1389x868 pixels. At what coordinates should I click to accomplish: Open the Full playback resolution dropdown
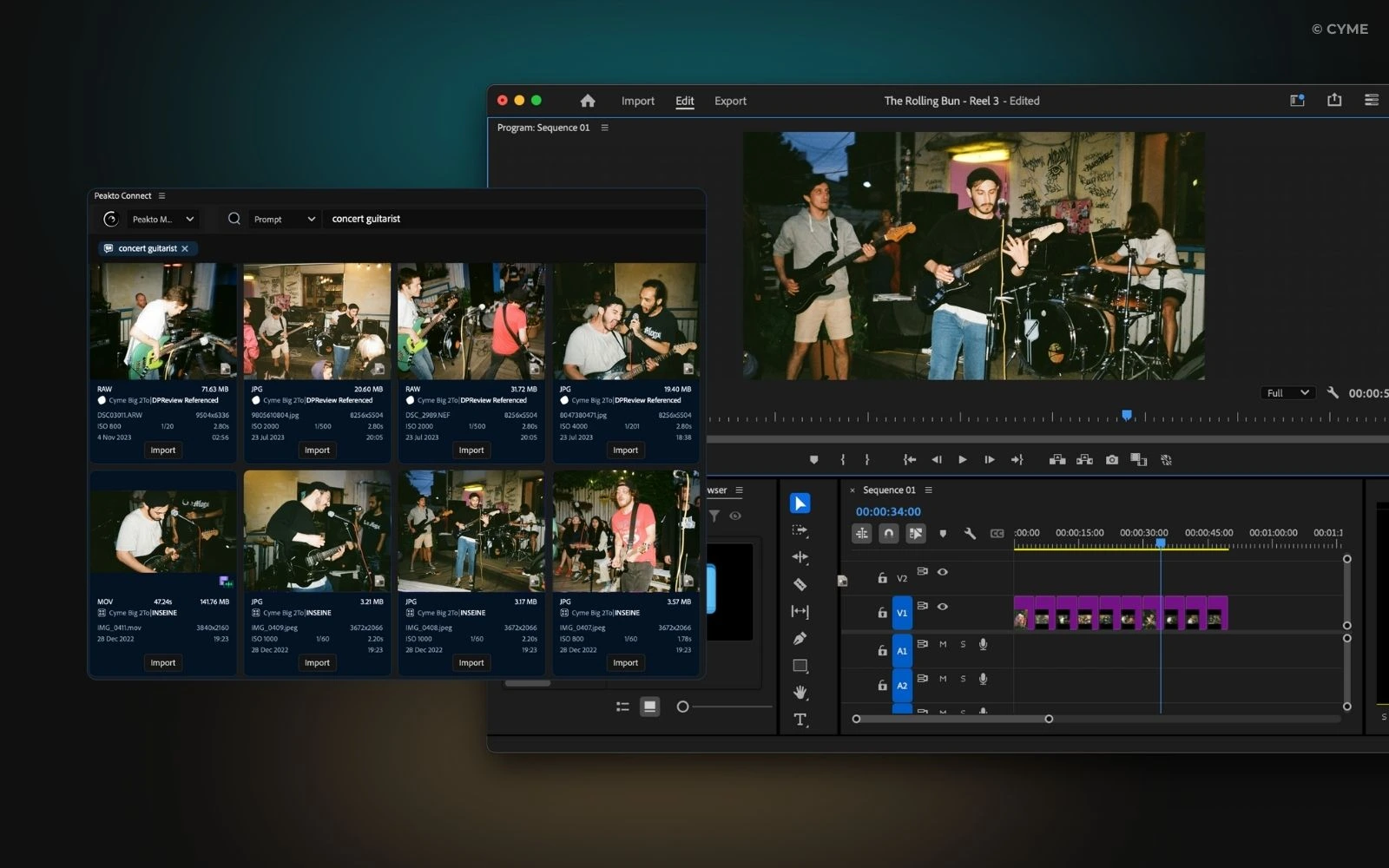coord(1287,393)
